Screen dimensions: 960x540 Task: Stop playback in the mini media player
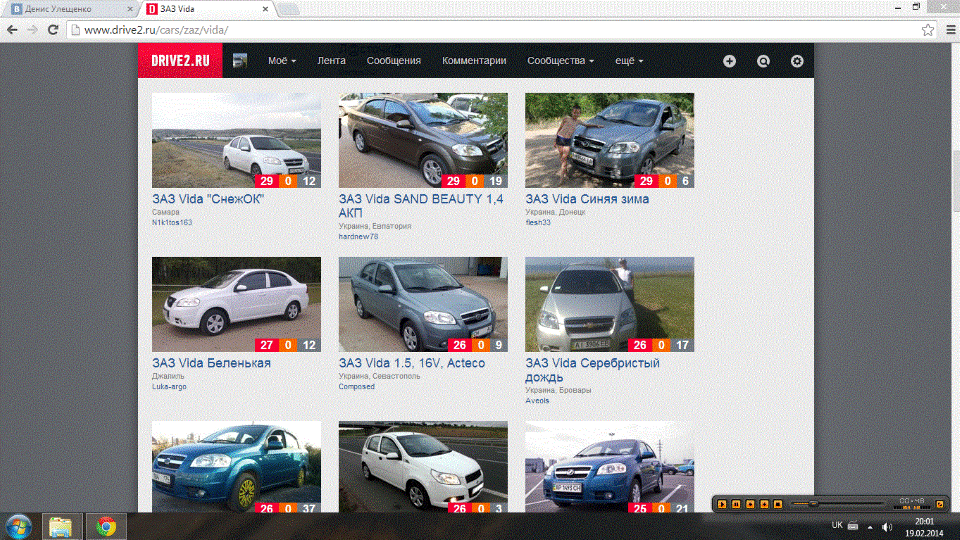point(778,504)
